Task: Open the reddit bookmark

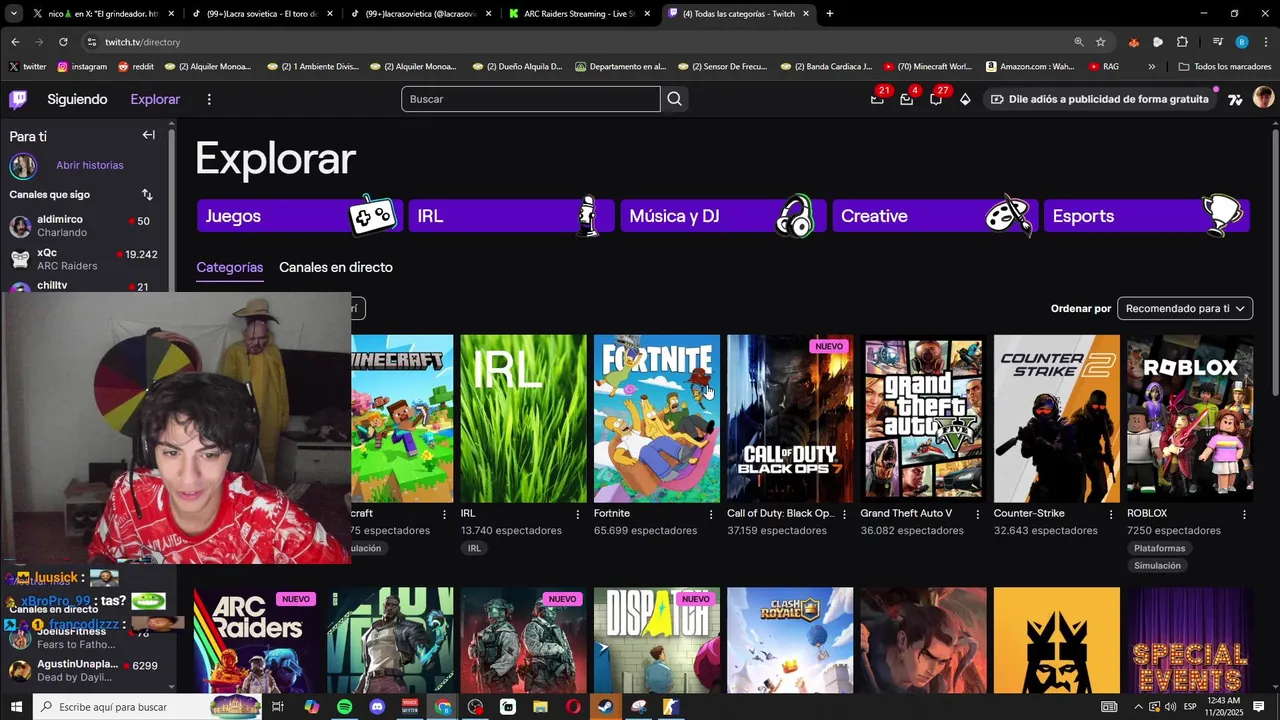Action: [x=136, y=66]
